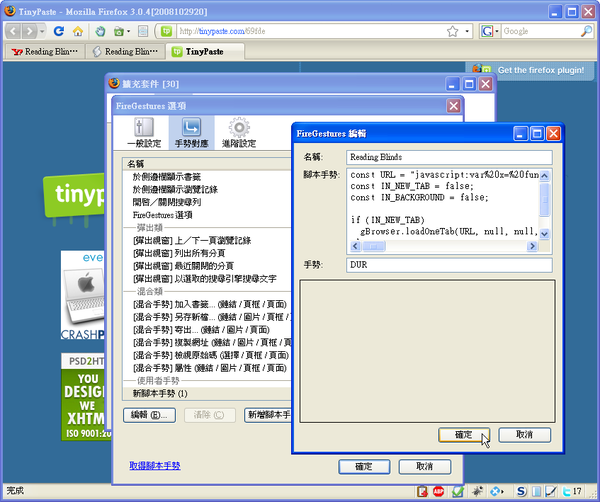Screen dimensions: 600x502
Task: Select [彈出視窗] 最近關閉的分頁 row
Action: pyautogui.click(x=207, y=266)
